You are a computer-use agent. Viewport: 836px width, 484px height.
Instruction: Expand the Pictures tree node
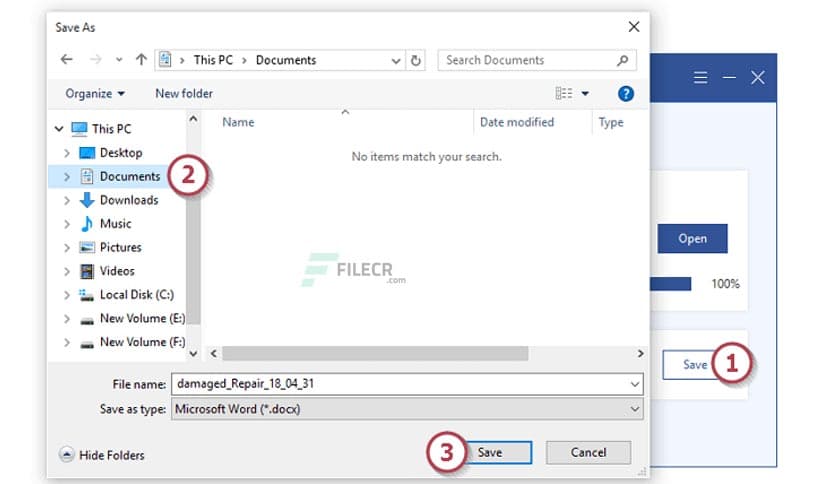point(67,248)
